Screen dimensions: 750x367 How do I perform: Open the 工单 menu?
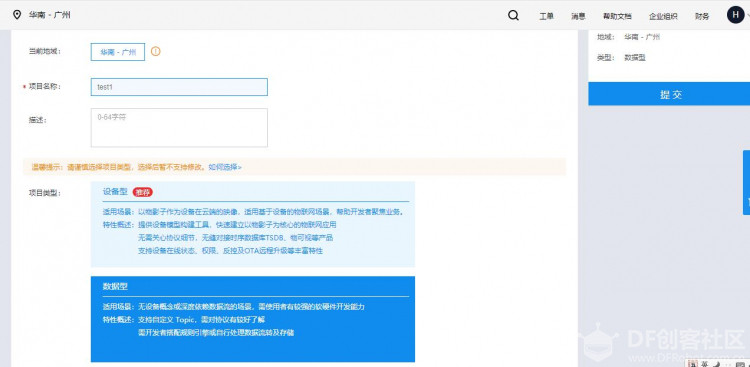[x=546, y=16]
